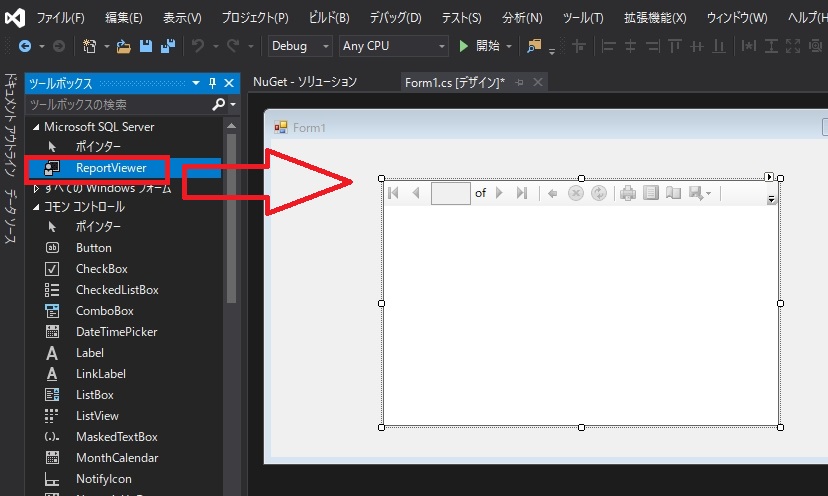The height and width of the screenshot is (496, 828).
Task: Close the ツールボックス panel
Action: (229, 83)
